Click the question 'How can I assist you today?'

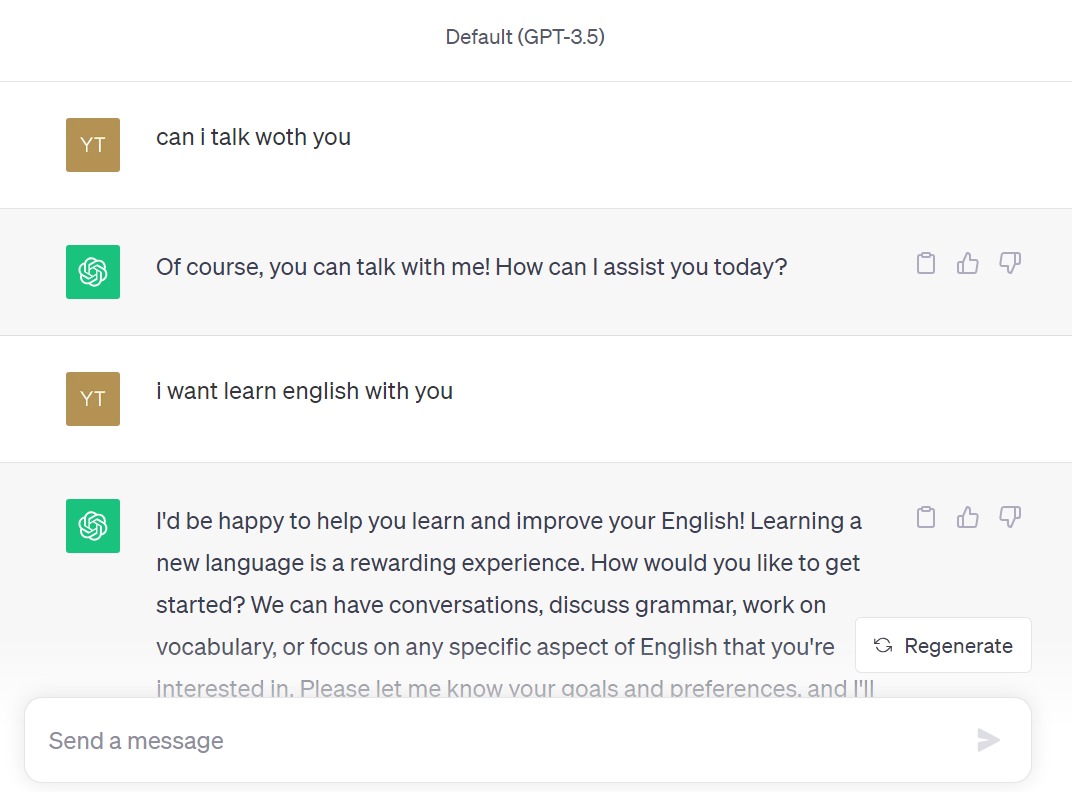click(x=641, y=268)
